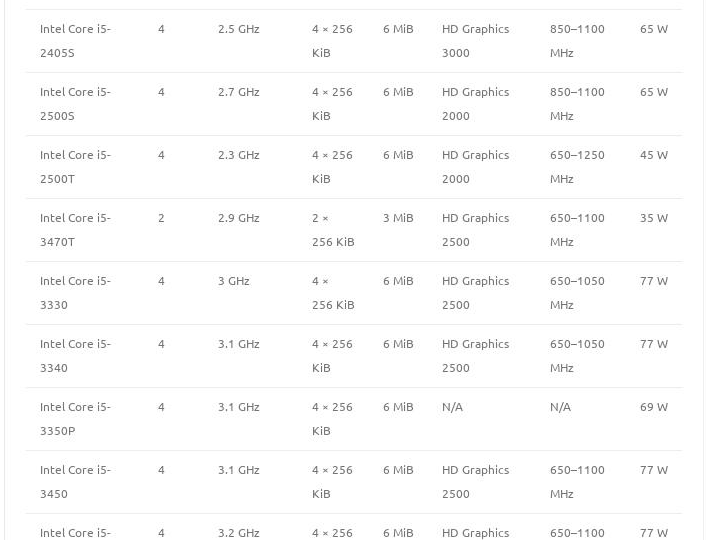Image resolution: width=710 pixels, height=540 pixels.
Task: Select the Intel Core i5-3330 model name
Action: (x=75, y=293)
